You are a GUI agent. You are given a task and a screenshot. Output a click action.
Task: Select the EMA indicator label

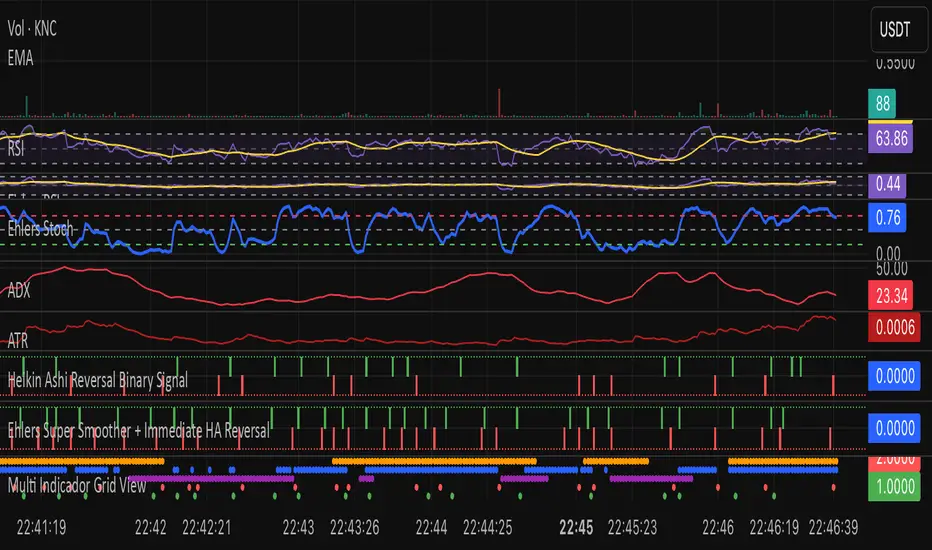coord(20,59)
